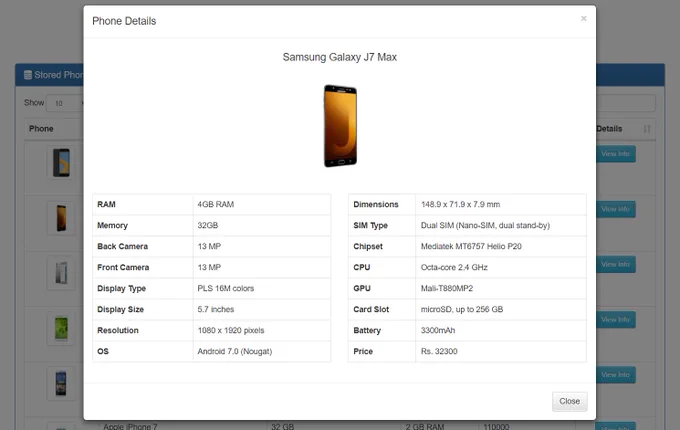The height and width of the screenshot is (430, 680).
Task: Click the Dimensions label
Action: point(376,204)
